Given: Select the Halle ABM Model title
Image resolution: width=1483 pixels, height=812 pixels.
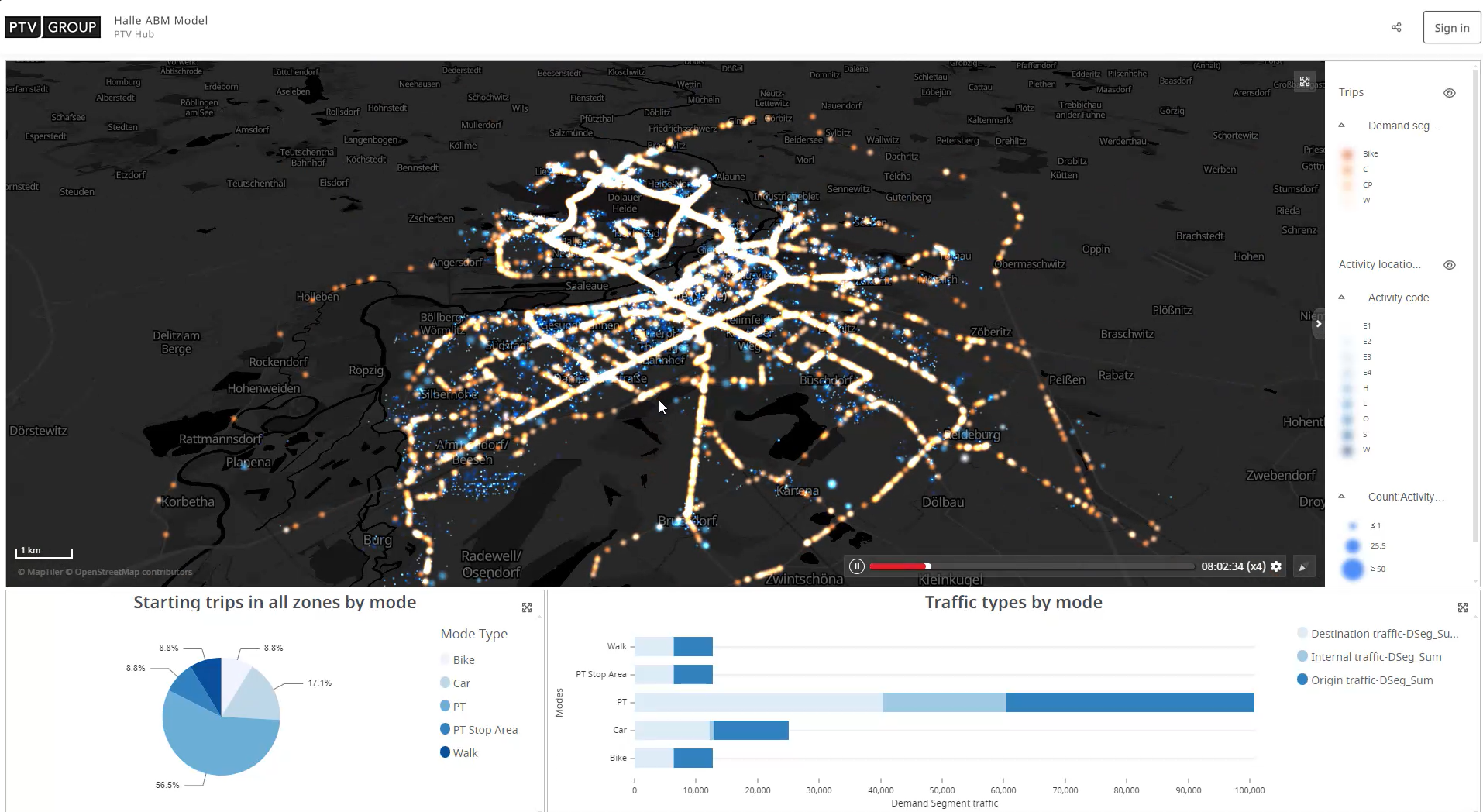Looking at the screenshot, I should 160,21.
